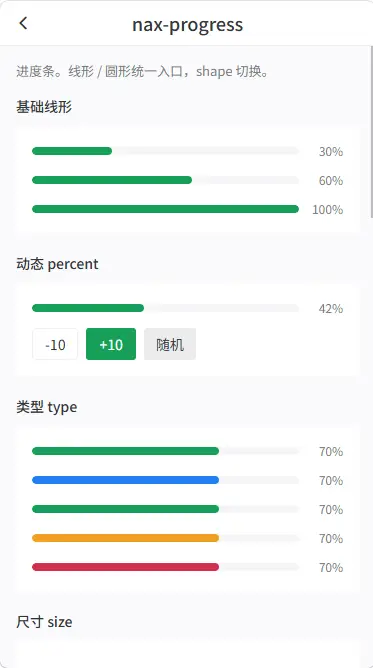Click the 42% percentage label
Image resolution: width=373 pixels, height=668 pixels.
point(331,308)
